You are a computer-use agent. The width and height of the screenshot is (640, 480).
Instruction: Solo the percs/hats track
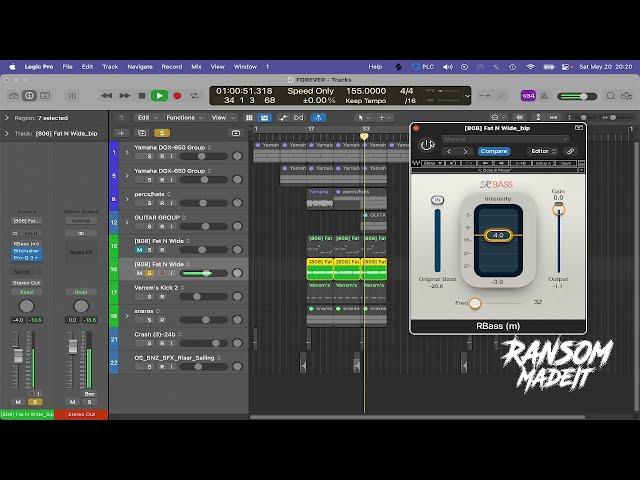coord(149,203)
